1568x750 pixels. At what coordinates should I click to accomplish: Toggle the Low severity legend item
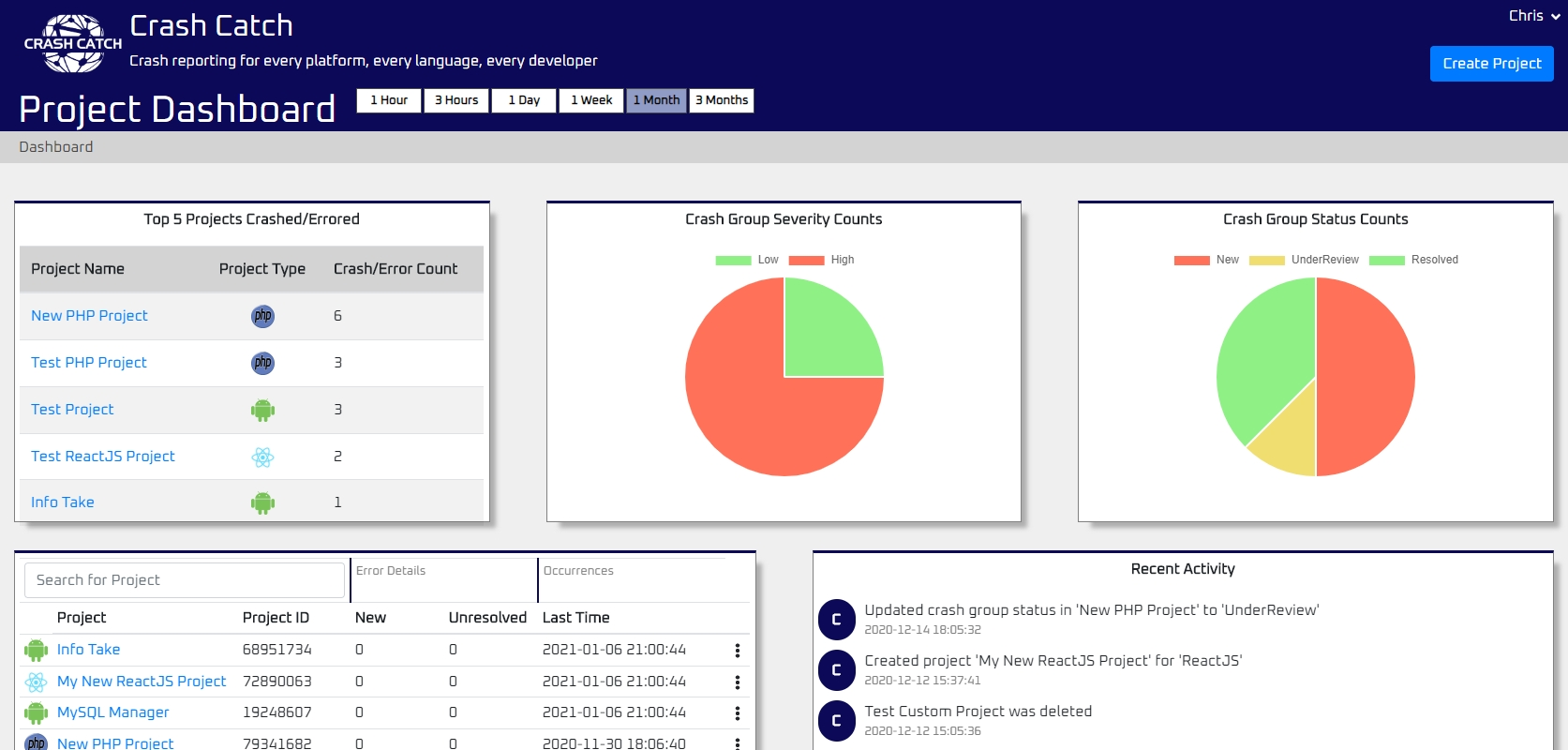(747, 260)
